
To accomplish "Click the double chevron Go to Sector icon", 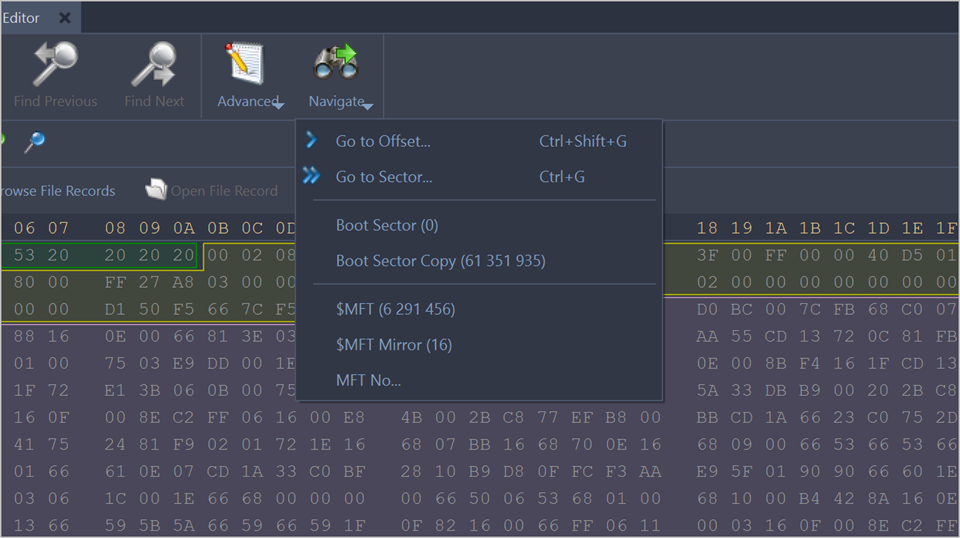I will click(312, 177).
